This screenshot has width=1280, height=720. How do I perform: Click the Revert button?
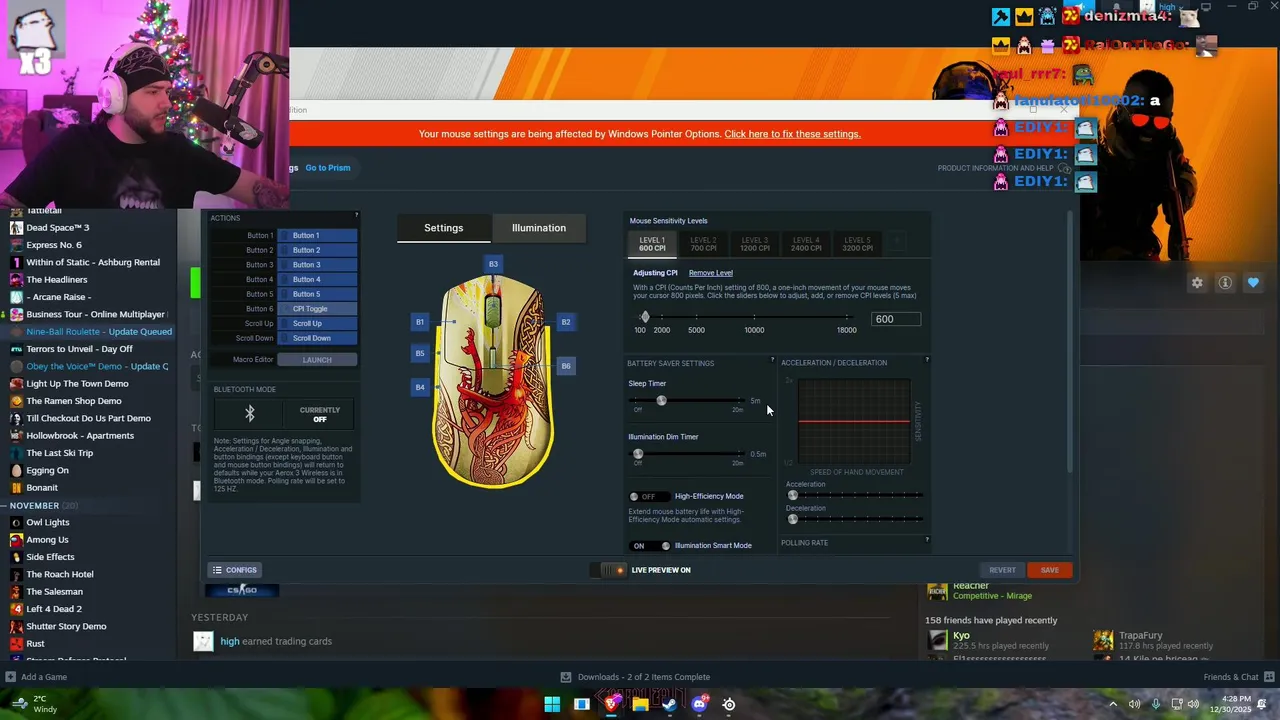click(1002, 570)
